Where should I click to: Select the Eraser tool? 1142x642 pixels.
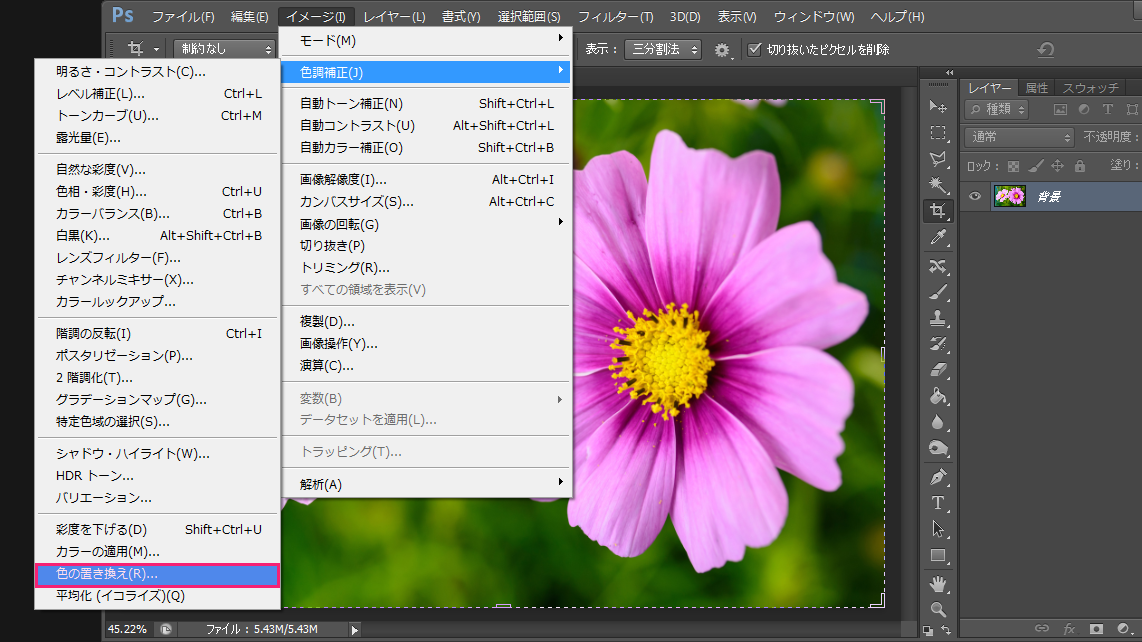[938, 370]
